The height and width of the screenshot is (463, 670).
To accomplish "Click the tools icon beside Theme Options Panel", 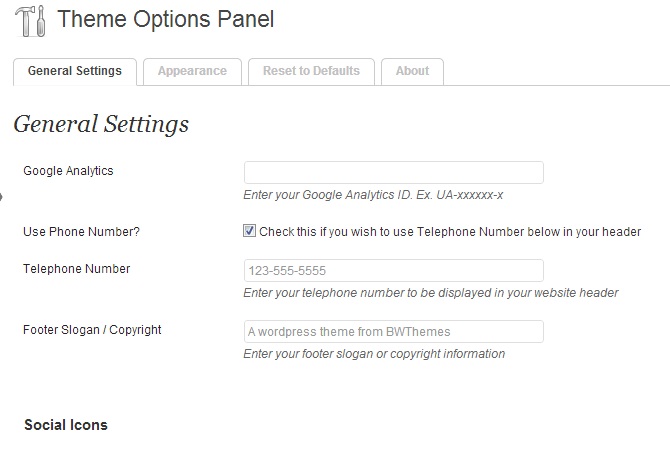I will 31,20.
